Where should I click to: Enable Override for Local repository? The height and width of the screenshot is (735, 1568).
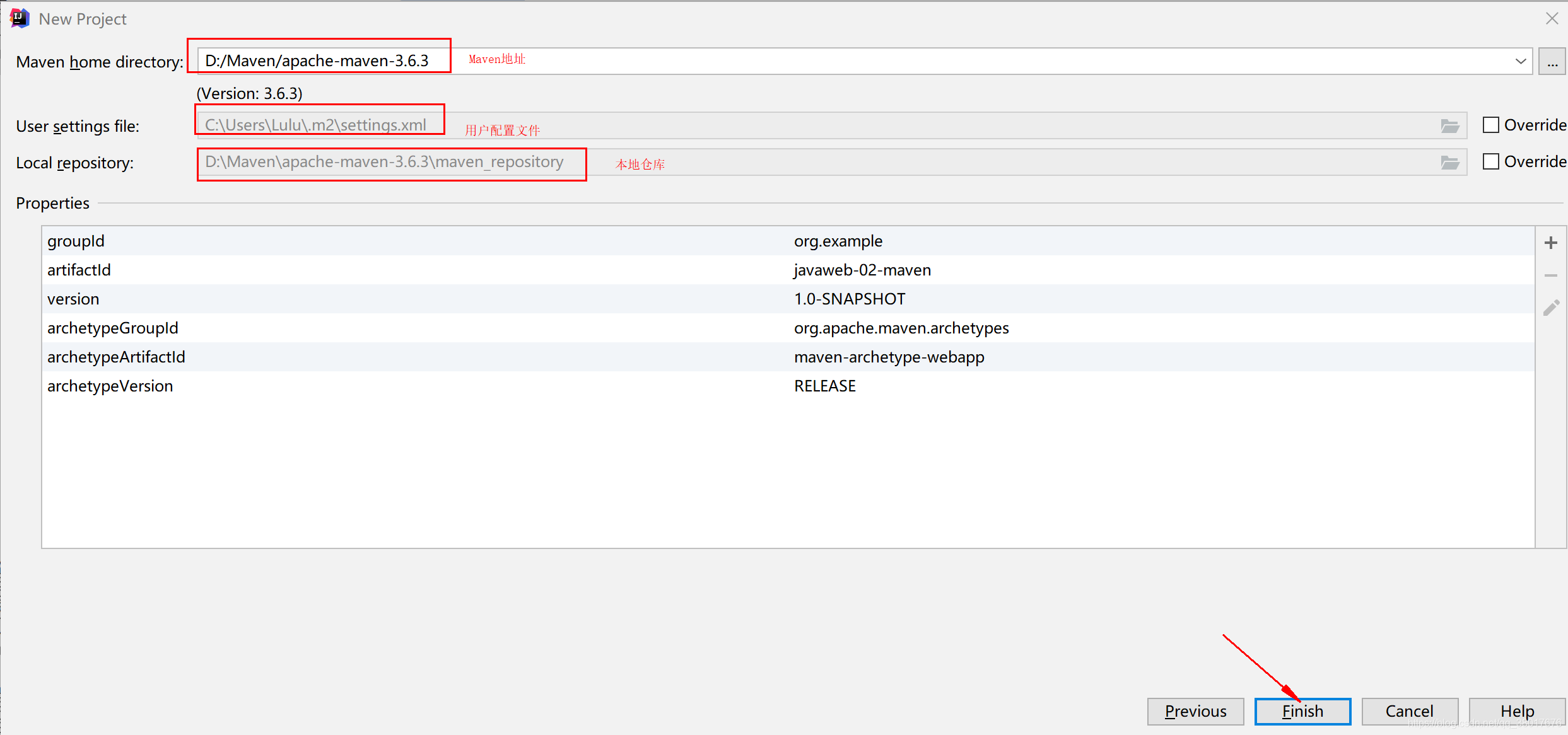(x=1491, y=161)
